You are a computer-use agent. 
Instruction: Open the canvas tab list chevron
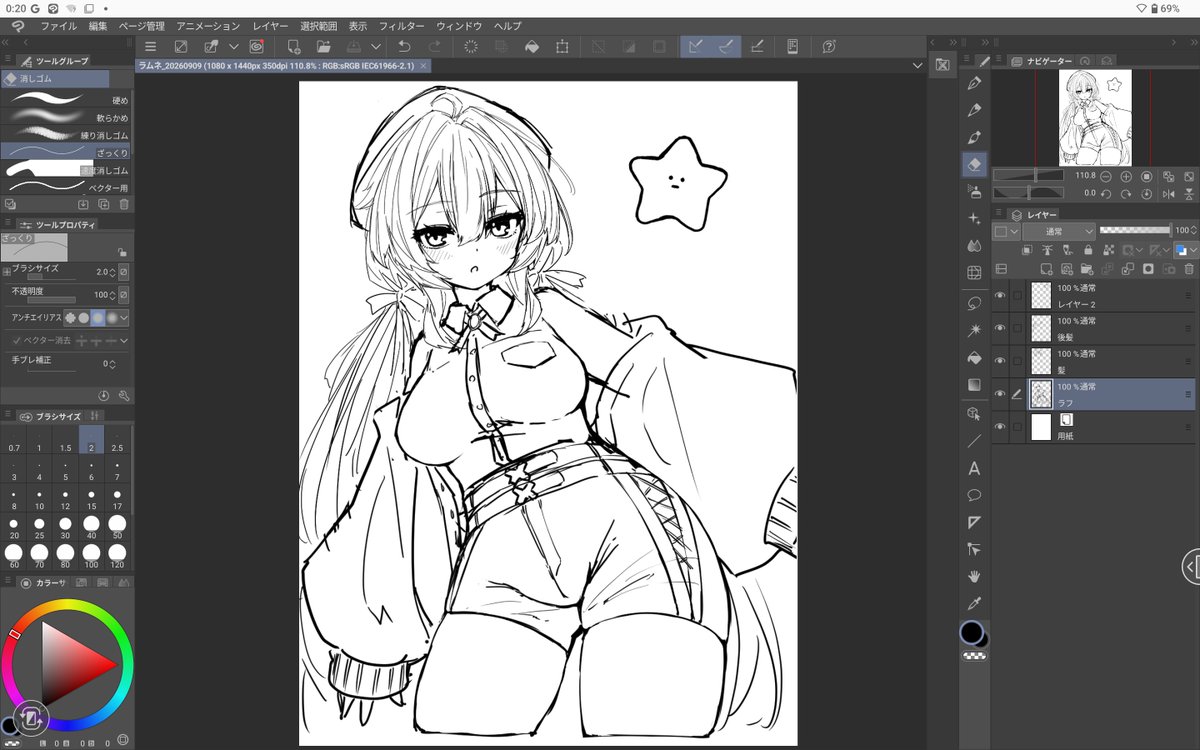click(917, 65)
